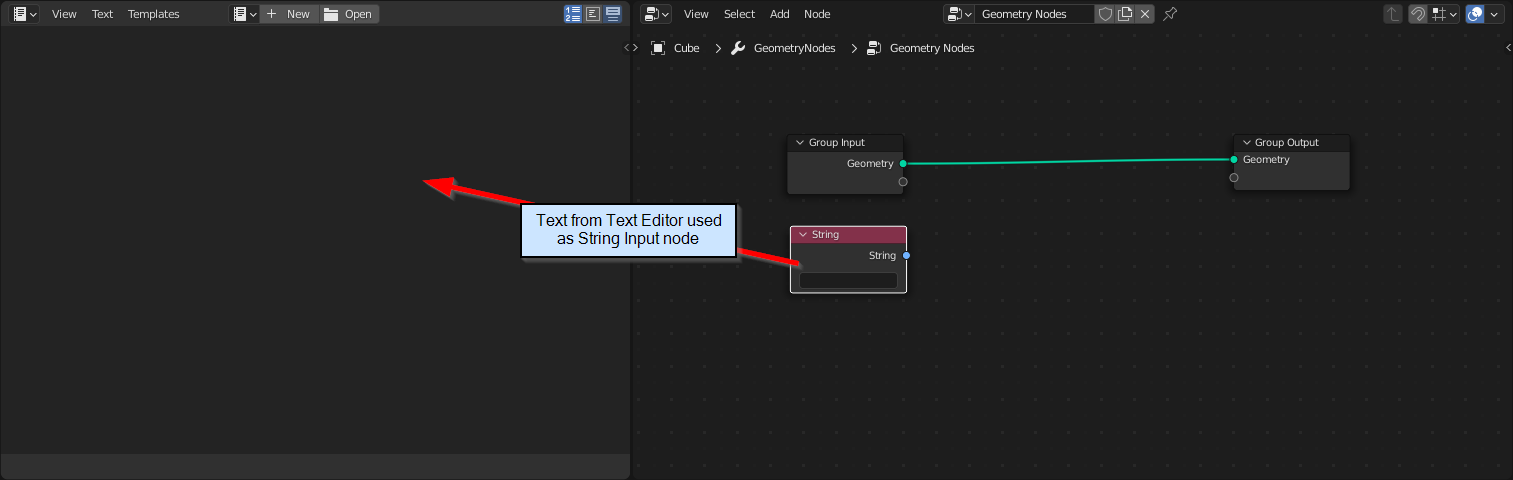Click the Group Output Geometry input socket
Image resolution: width=1513 pixels, height=480 pixels.
(x=1234, y=160)
